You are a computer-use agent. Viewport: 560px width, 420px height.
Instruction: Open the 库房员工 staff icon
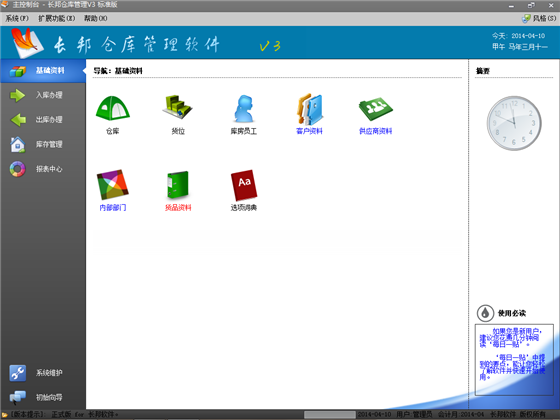coord(244,109)
